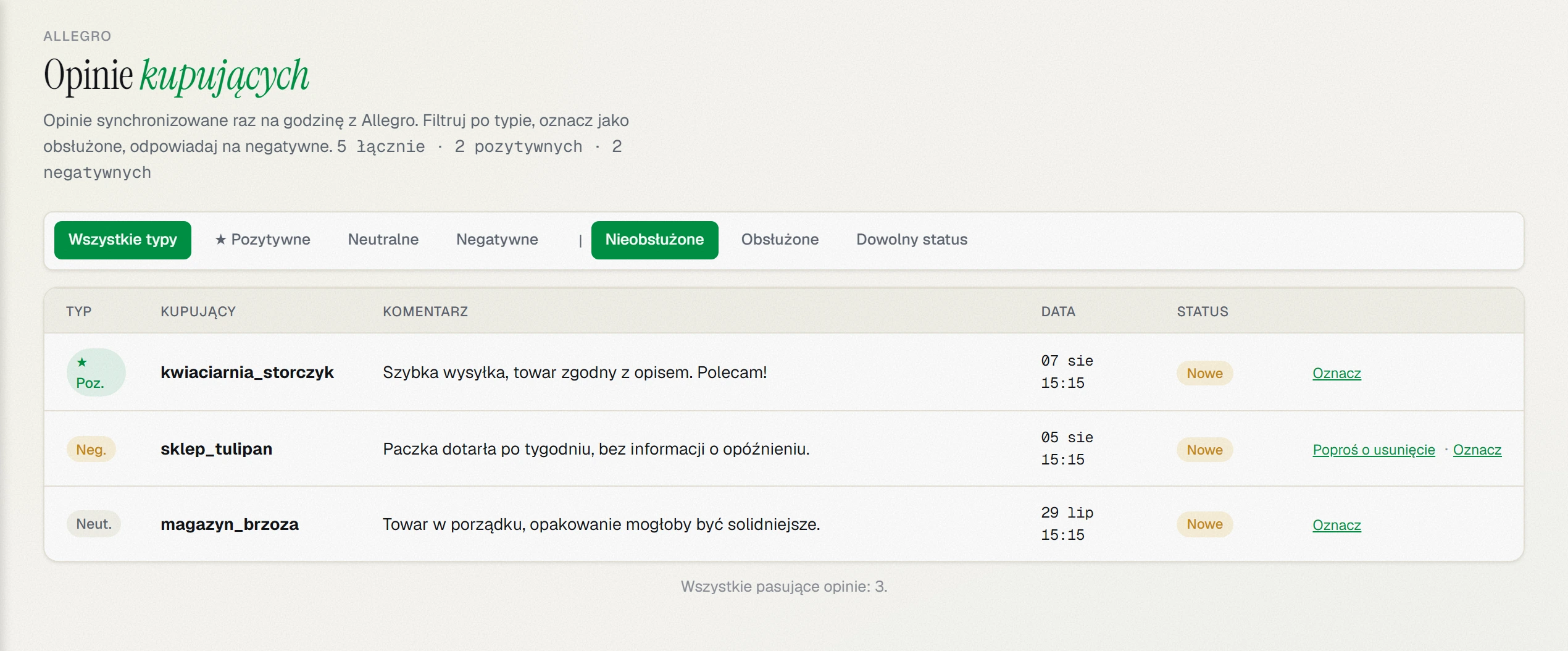The width and height of the screenshot is (1568, 651).
Task: Click the Neut. type badge
Action: [x=94, y=524]
